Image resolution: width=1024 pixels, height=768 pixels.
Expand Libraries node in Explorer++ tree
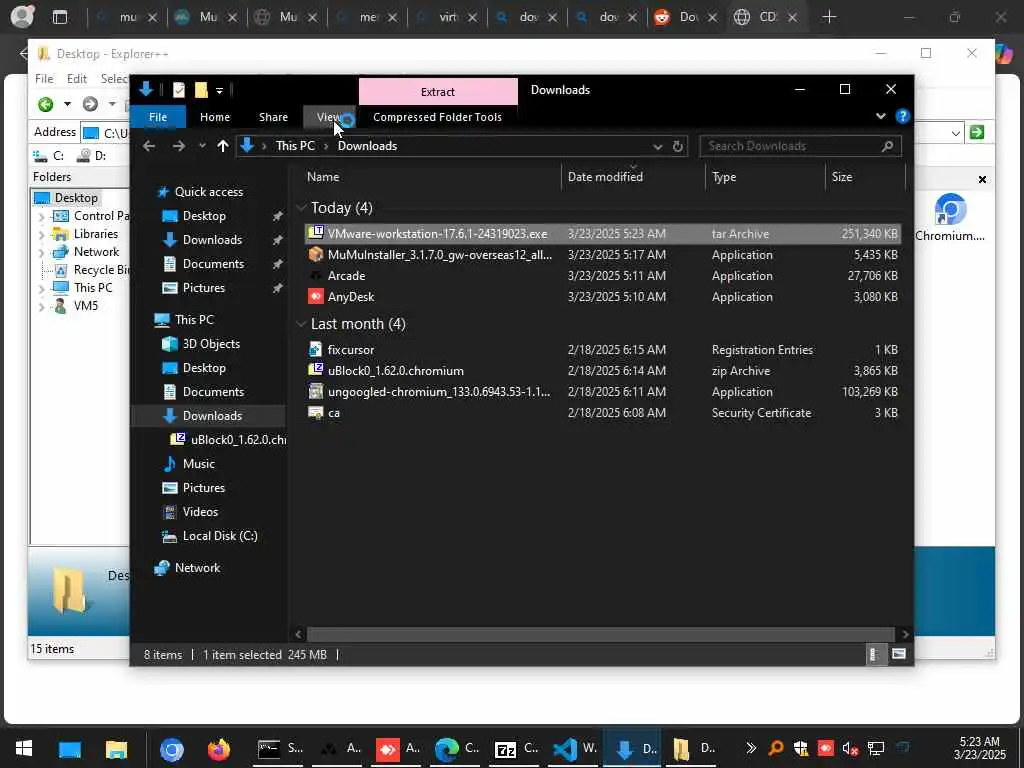[x=41, y=234]
